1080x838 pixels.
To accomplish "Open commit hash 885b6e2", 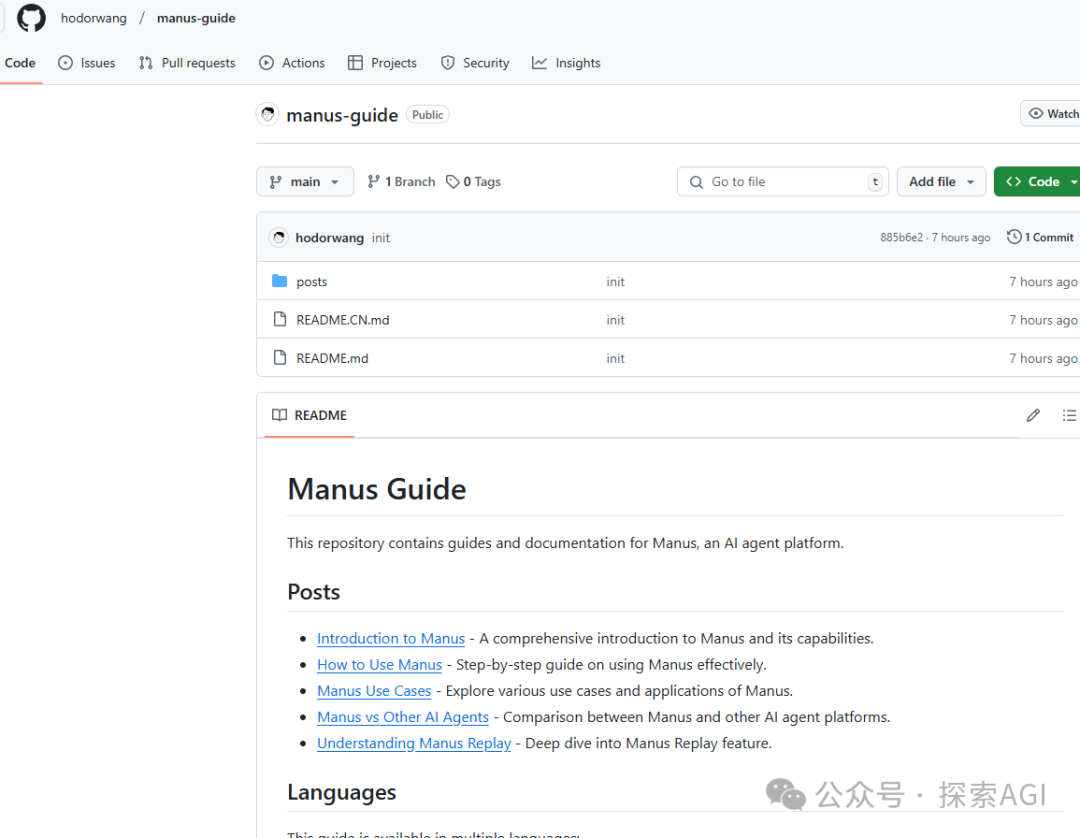I will pyautogui.click(x=901, y=238).
